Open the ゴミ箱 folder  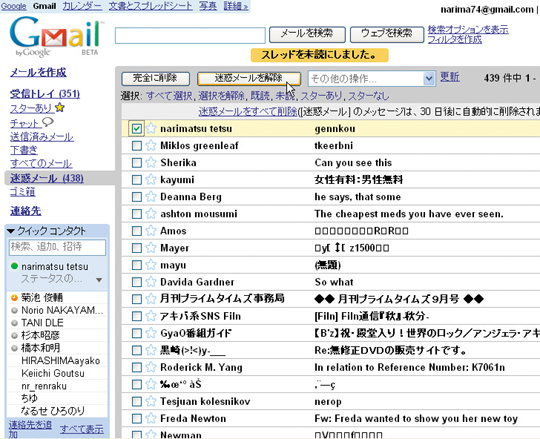click(22, 191)
